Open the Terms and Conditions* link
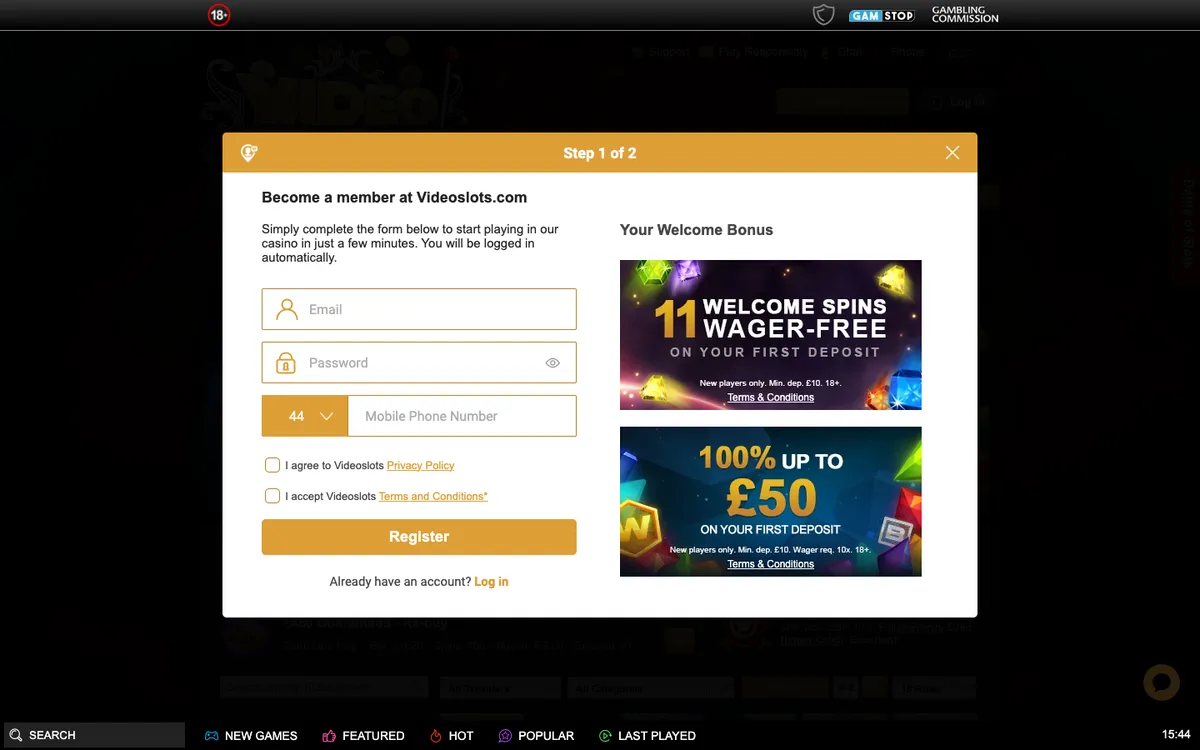Viewport: 1200px width, 750px height. click(433, 497)
